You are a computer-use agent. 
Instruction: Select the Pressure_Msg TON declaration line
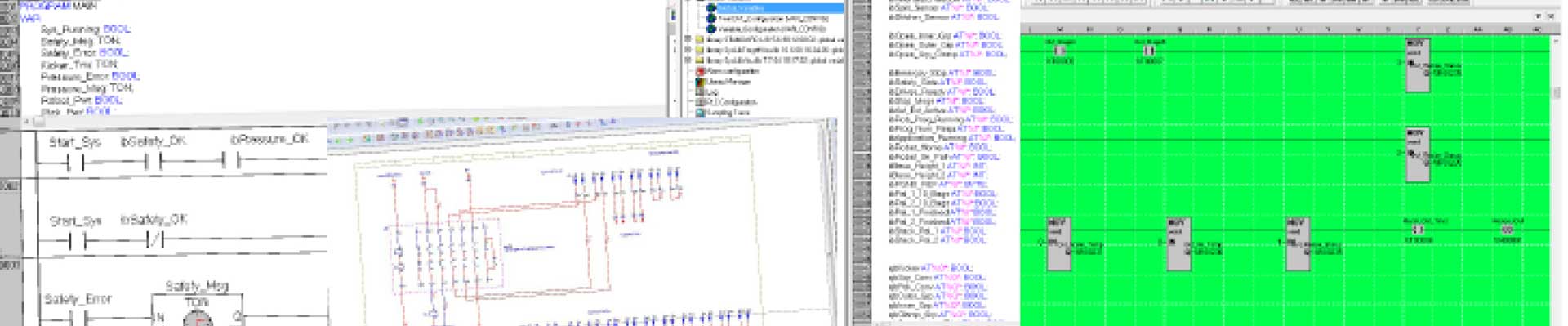(87, 87)
